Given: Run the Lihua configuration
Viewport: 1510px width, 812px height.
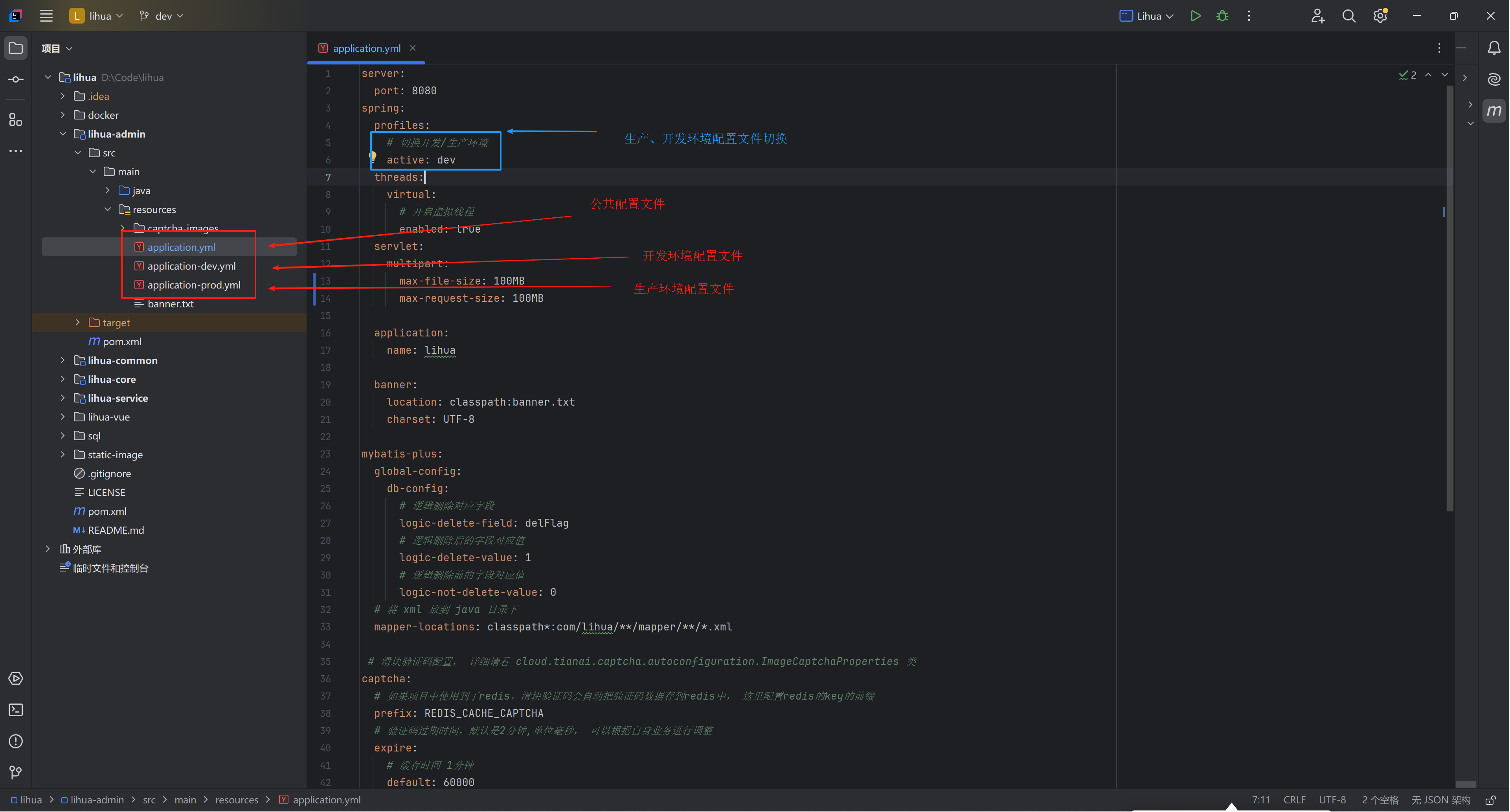Looking at the screenshot, I should tap(1195, 16).
